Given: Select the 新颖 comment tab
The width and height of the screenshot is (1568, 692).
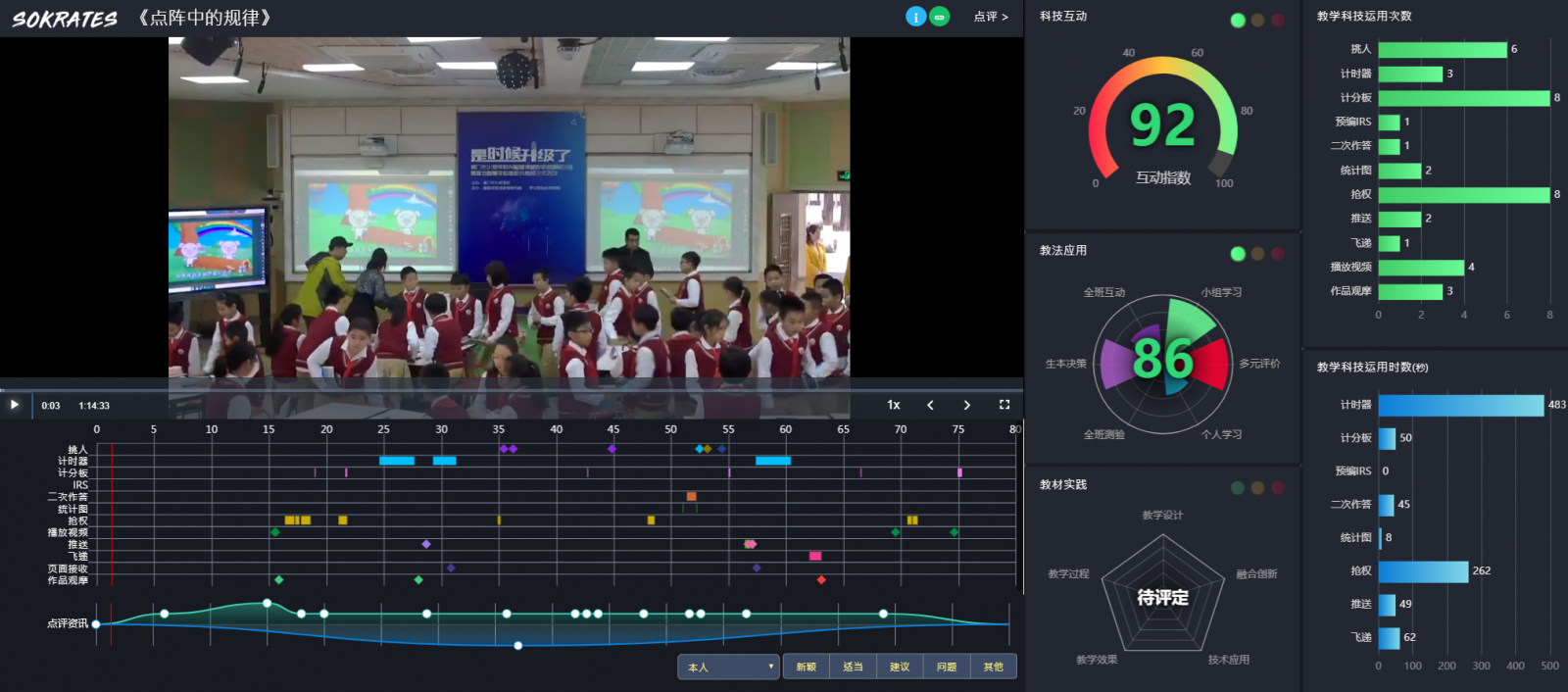Looking at the screenshot, I should [807, 667].
